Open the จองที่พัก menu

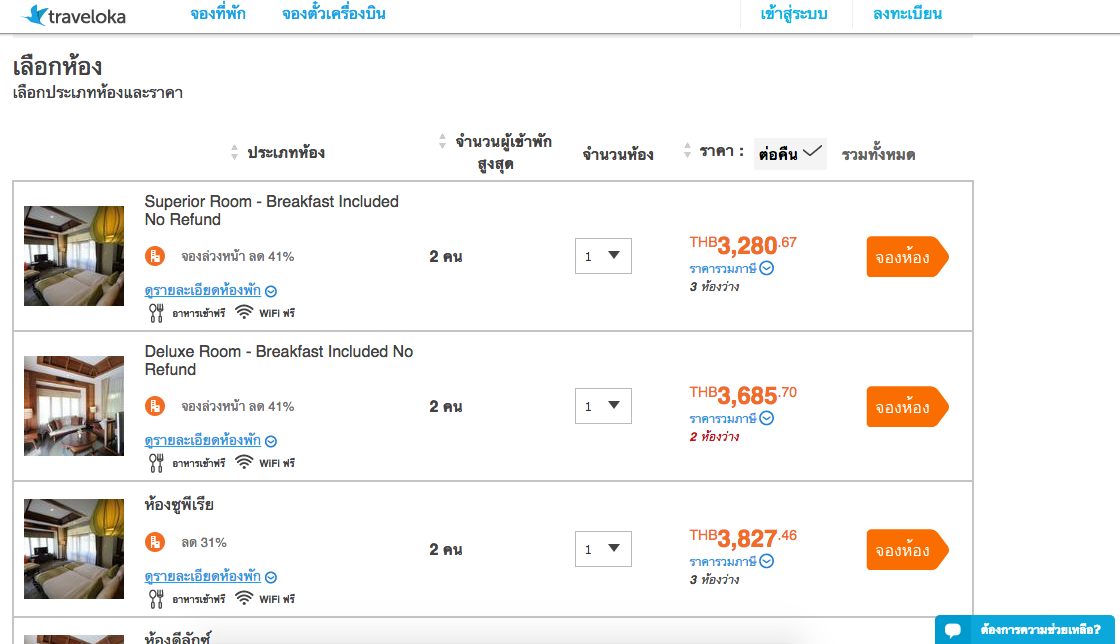(x=218, y=14)
